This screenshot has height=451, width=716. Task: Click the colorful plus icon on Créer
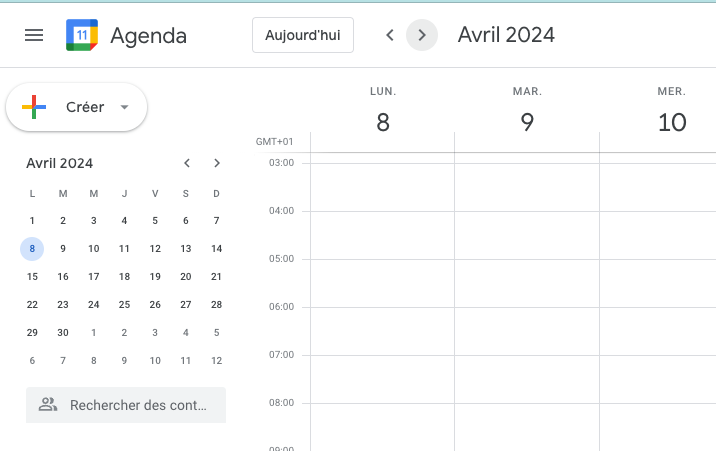point(34,107)
